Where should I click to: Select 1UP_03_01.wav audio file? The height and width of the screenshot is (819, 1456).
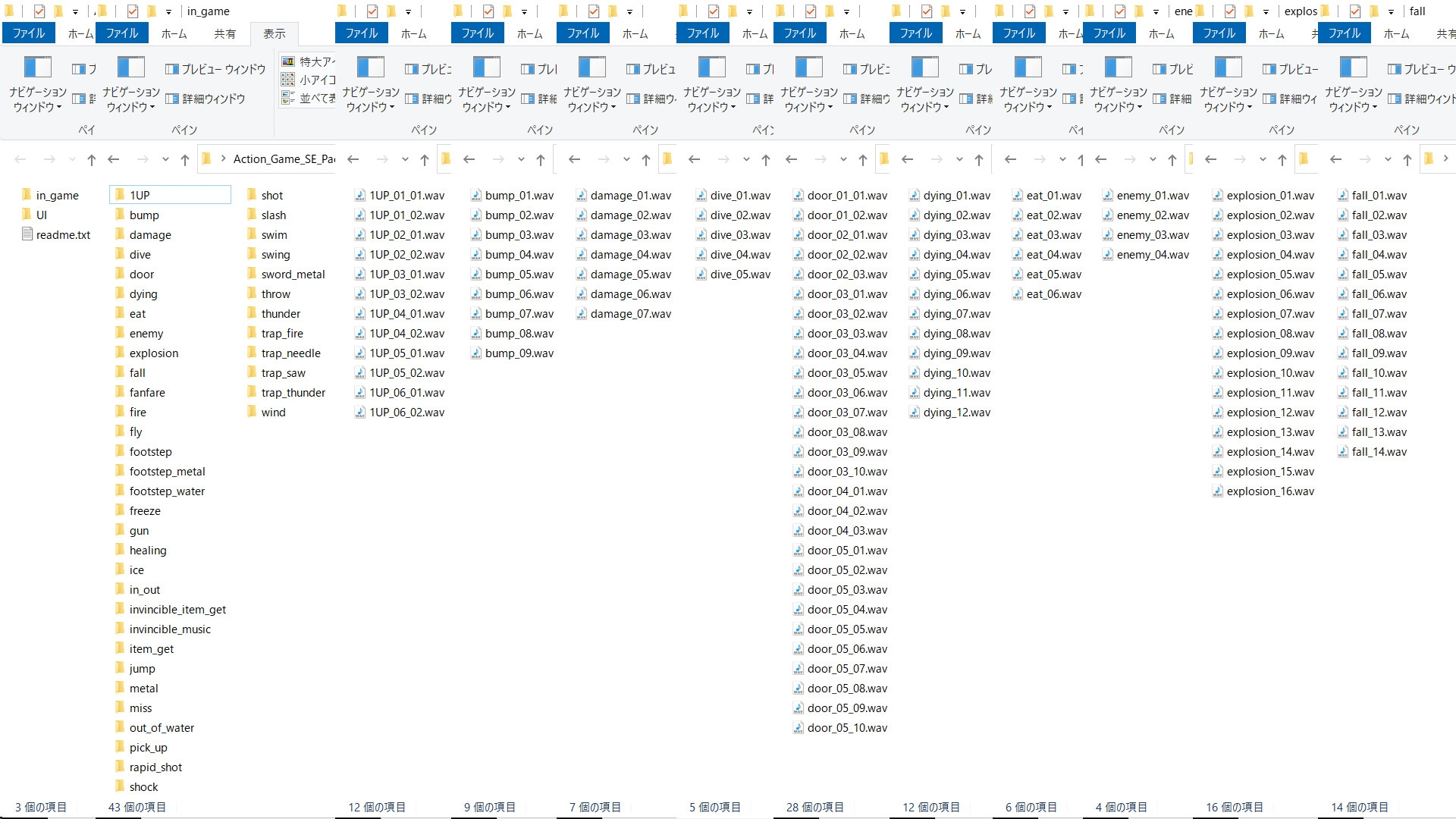pyautogui.click(x=400, y=274)
